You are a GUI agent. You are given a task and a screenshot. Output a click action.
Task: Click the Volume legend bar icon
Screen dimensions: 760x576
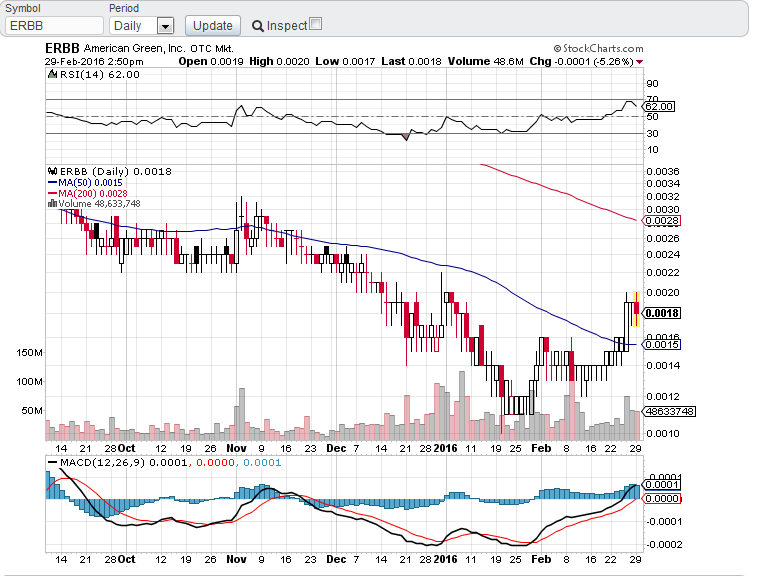tap(52, 204)
